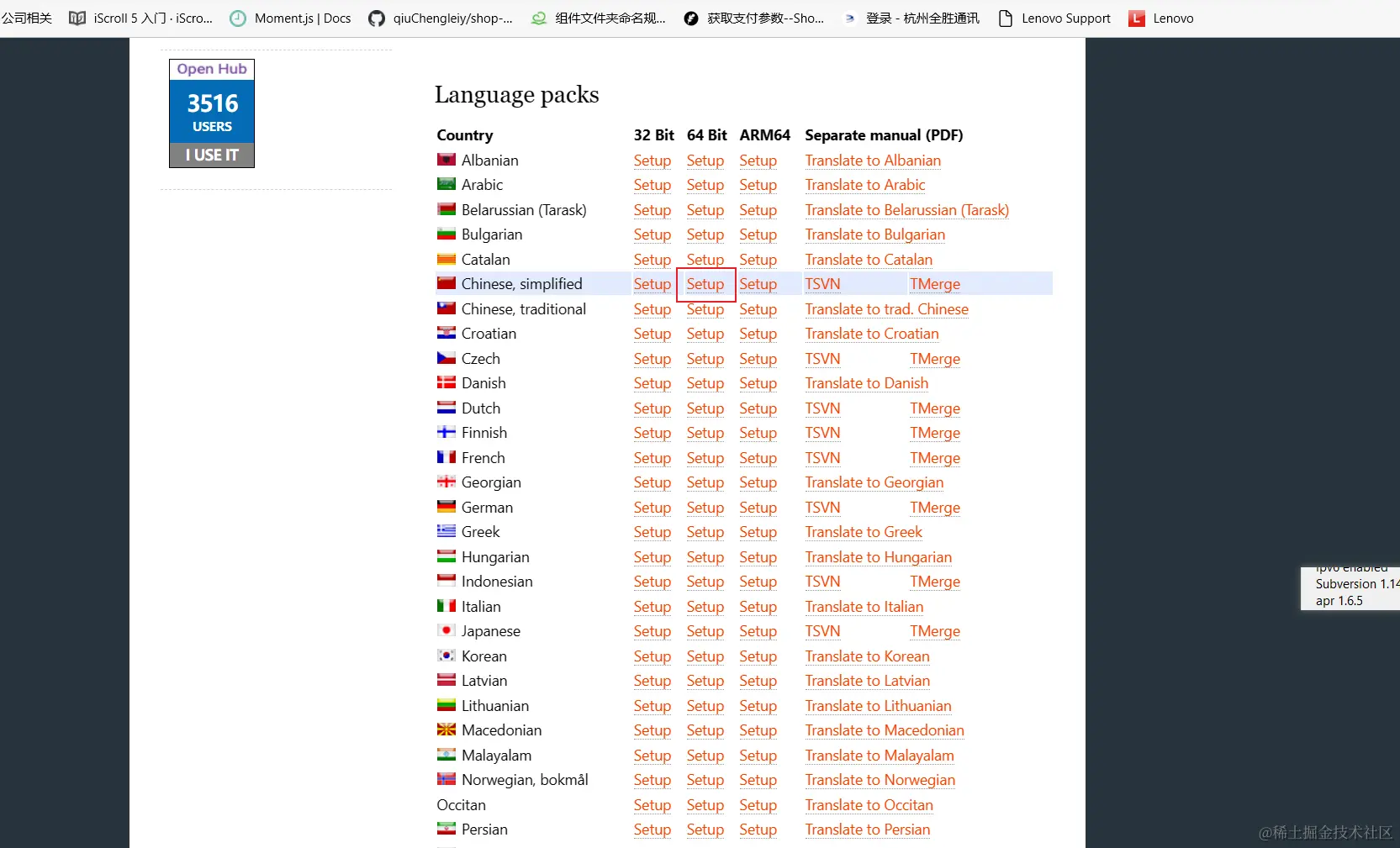Screen dimensions: 1400x848
Task: Open the Finnish TSVN manual
Action: coord(822,433)
